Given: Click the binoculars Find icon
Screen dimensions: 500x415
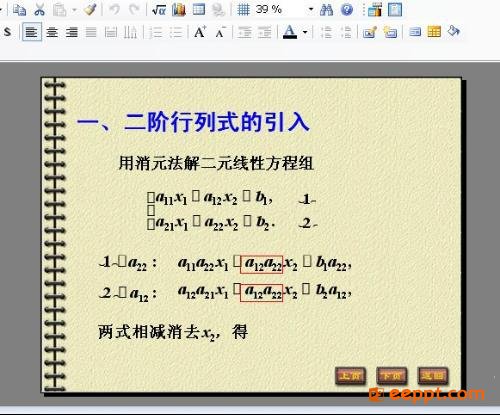Looking at the screenshot, I should [326, 10].
